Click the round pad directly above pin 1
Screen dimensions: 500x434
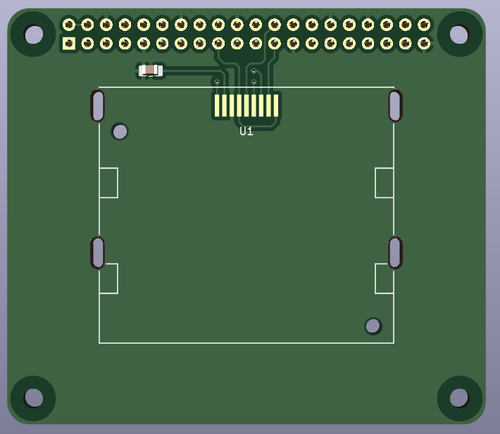coord(69,24)
